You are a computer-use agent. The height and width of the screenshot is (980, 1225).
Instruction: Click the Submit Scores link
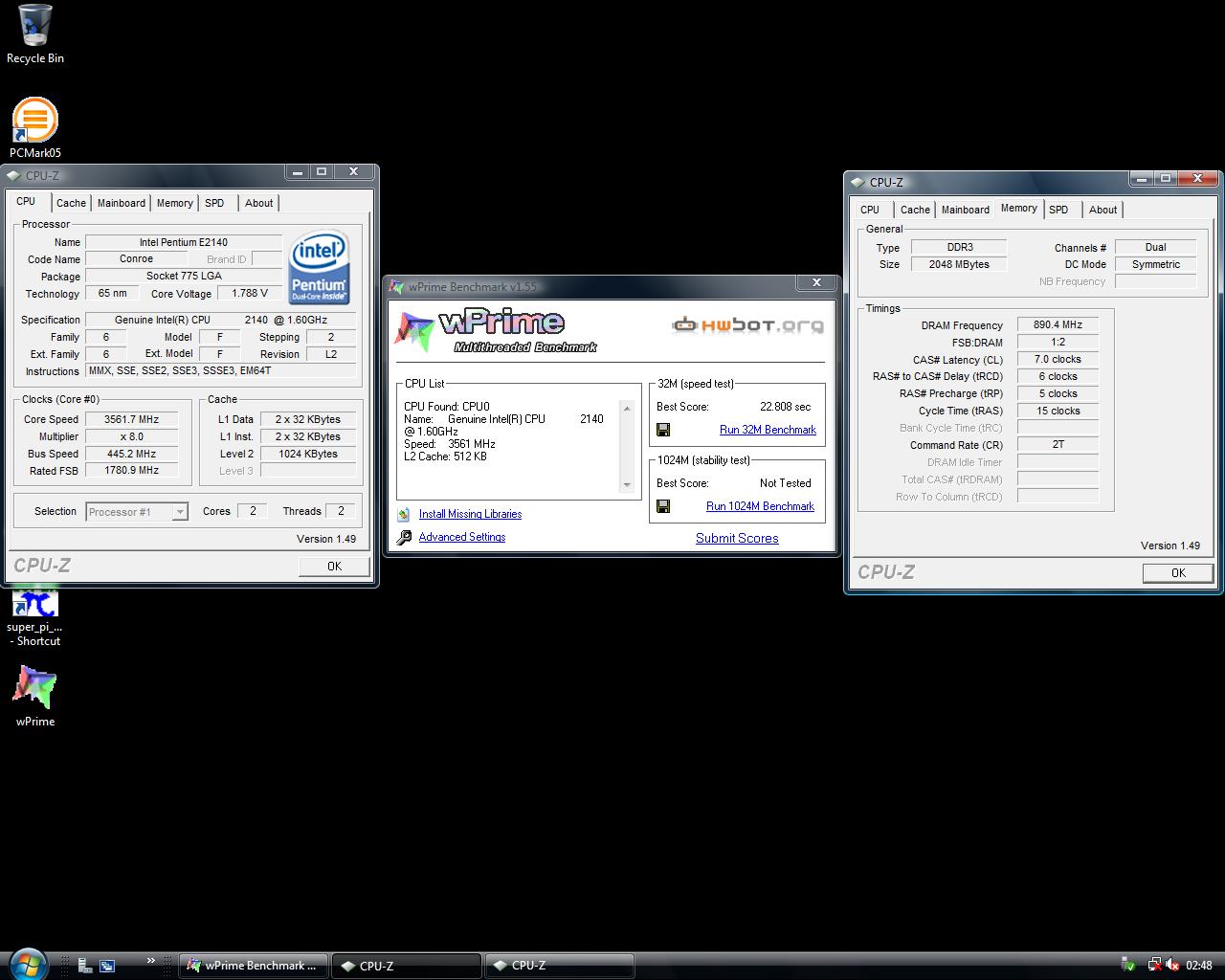[x=737, y=538]
